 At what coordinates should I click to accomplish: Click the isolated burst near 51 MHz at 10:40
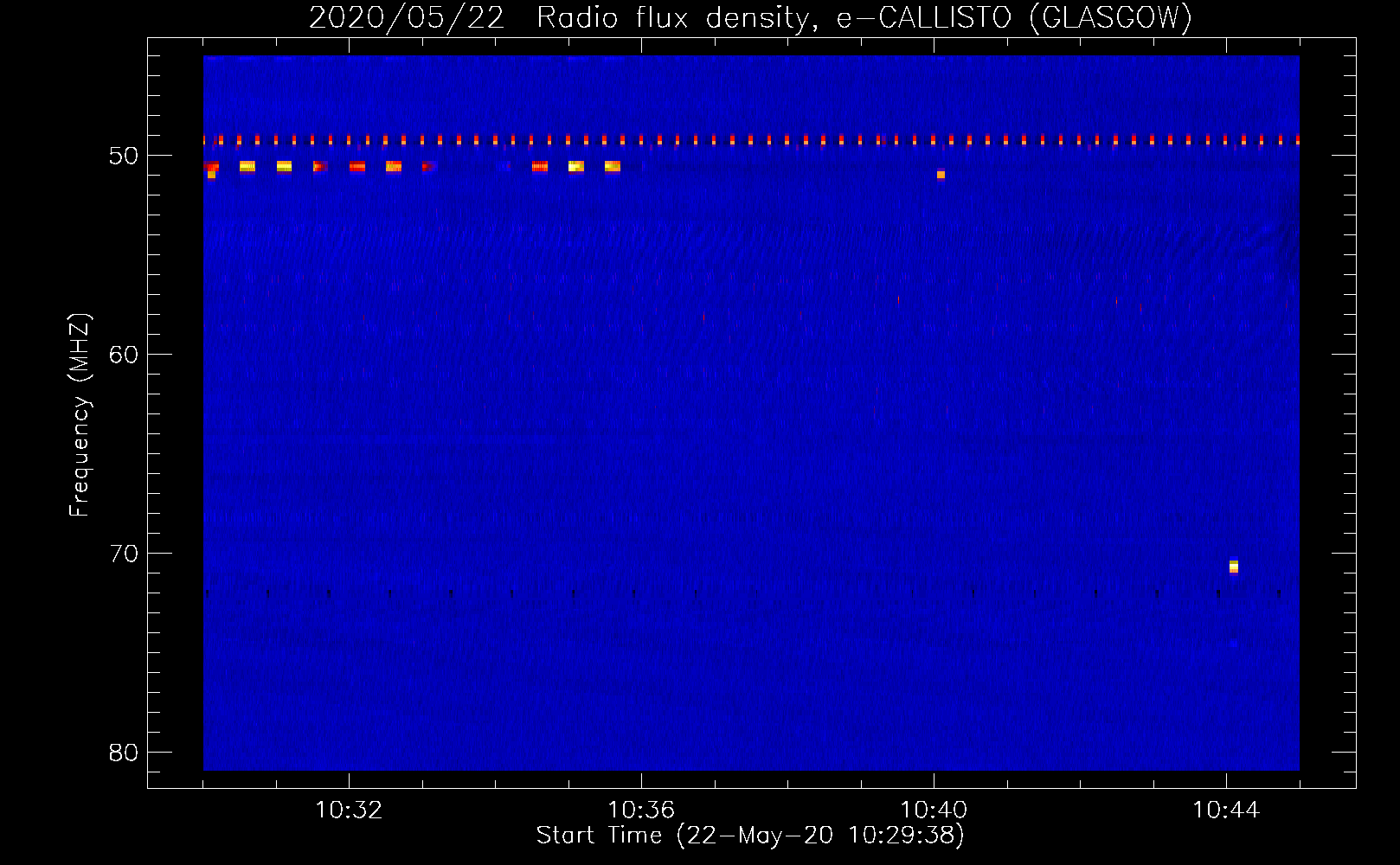tap(941, 175)
